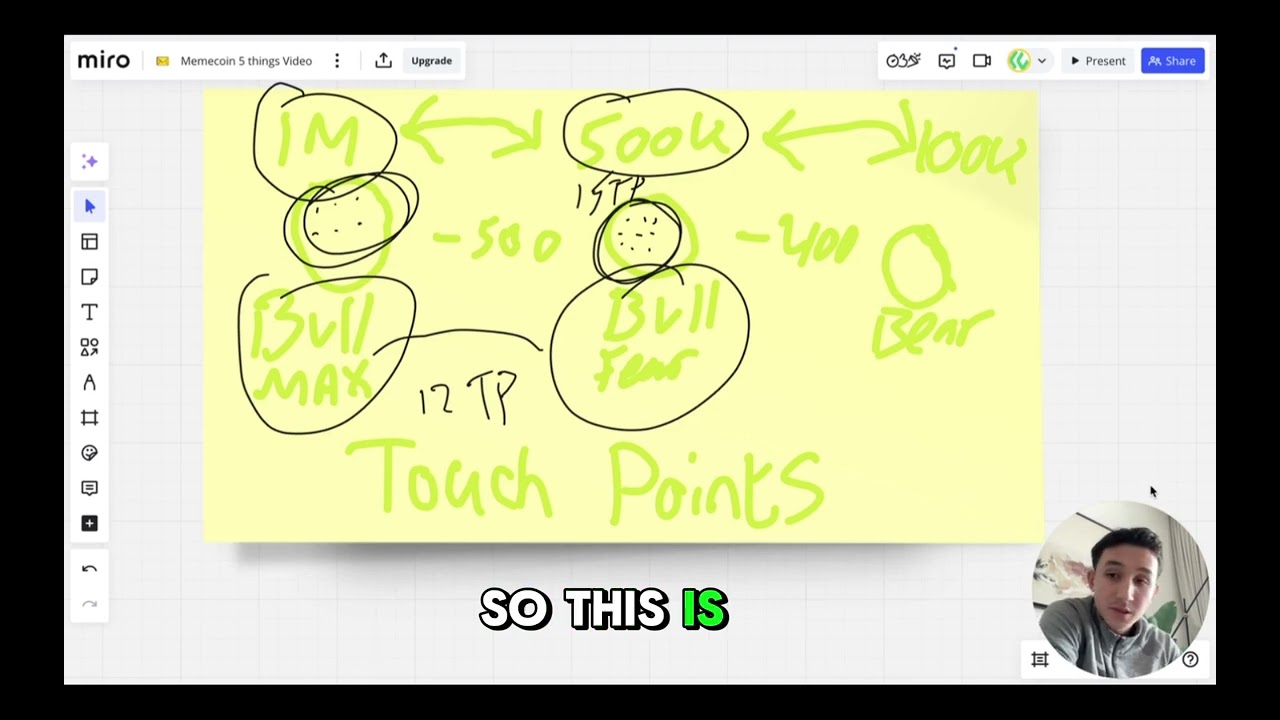This screenshot has width=1280, height=720.
Task: Click the yellow sticky note canvas
Action: pyautogui.click(x=622, y=316)
